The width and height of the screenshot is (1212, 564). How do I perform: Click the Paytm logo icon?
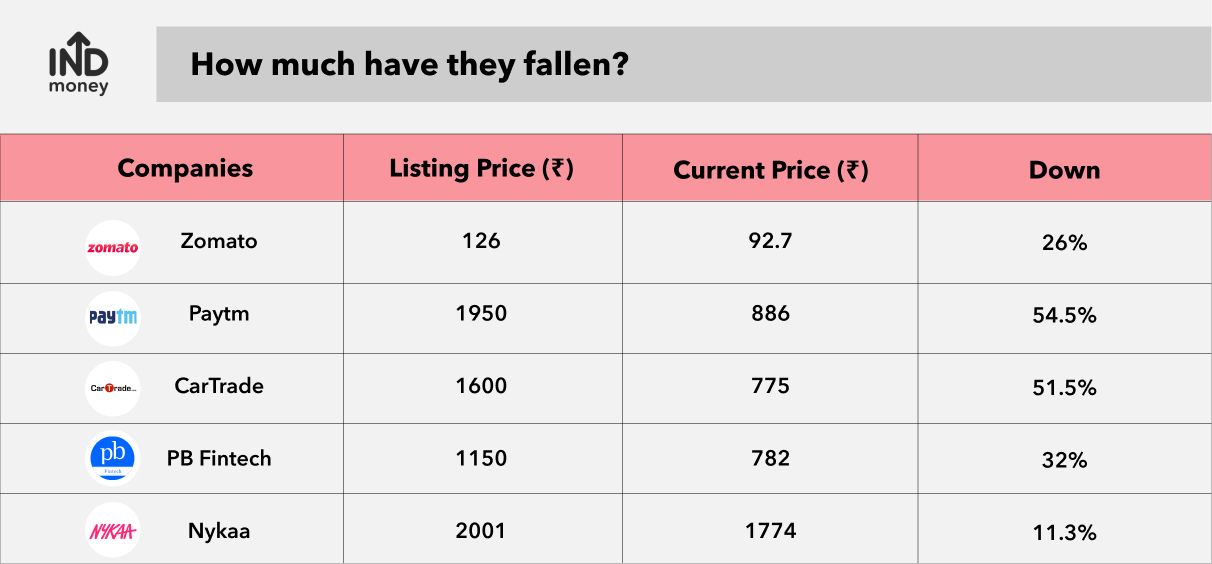(113, 318)
